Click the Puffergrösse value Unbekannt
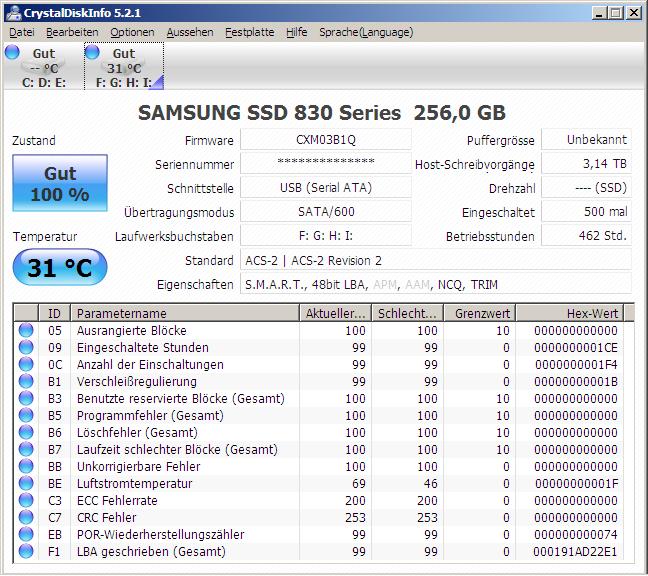 coord(586,140)
